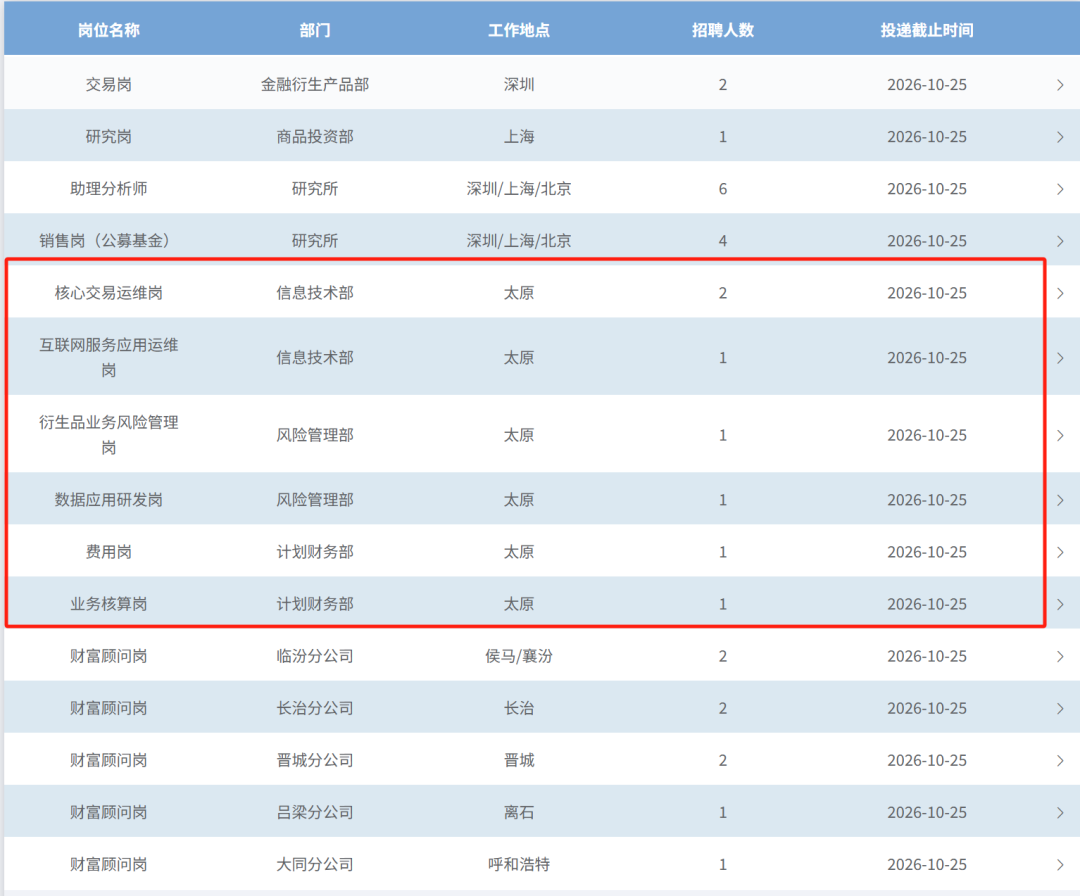
Task: Click the 互联网服务应用运维岗 job title
Action: click(x=109, y=357)
